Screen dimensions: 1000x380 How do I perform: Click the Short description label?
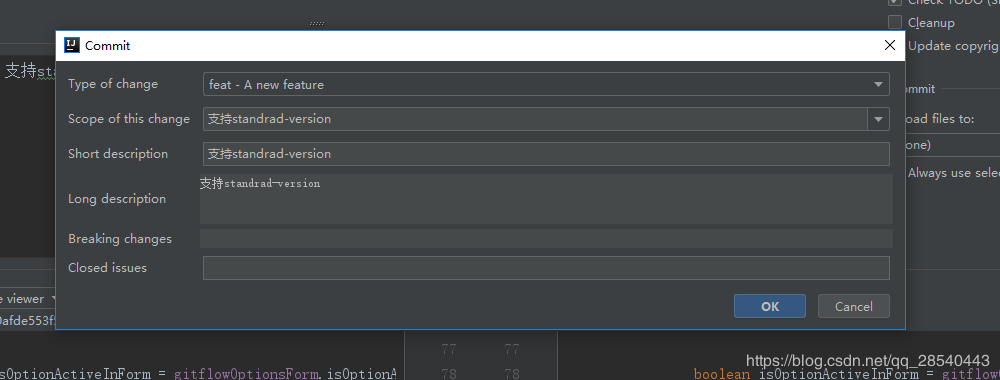click(x=118, y=154)
